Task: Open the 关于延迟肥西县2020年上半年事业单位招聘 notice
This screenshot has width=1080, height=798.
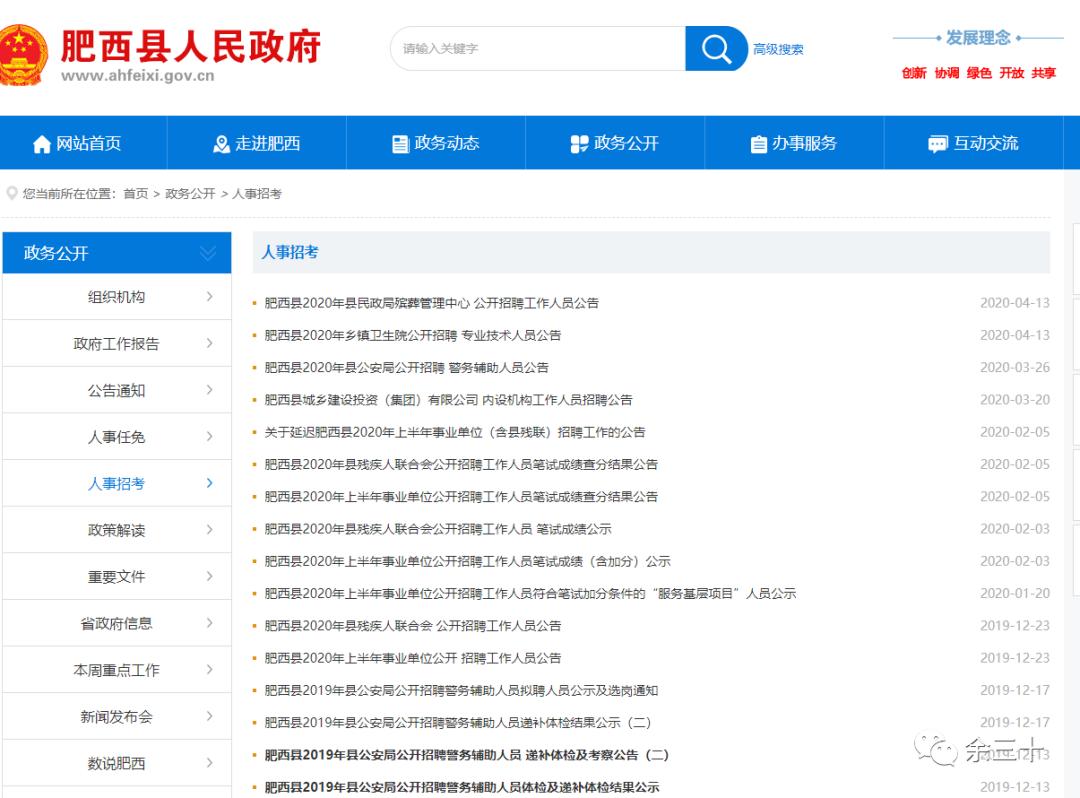Action: (452, 432)
